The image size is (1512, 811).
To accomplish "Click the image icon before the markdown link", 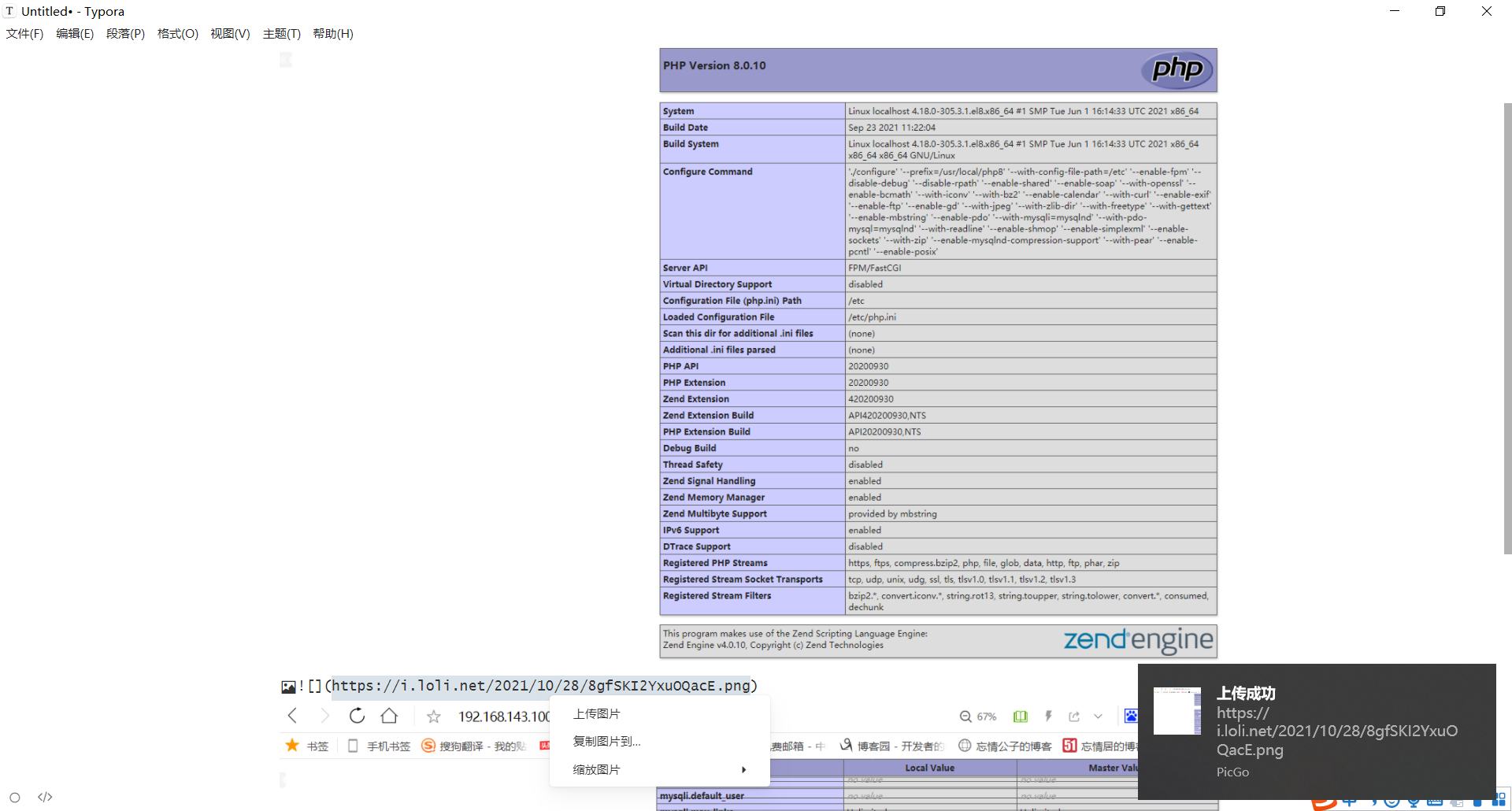I will click(288, 687).
